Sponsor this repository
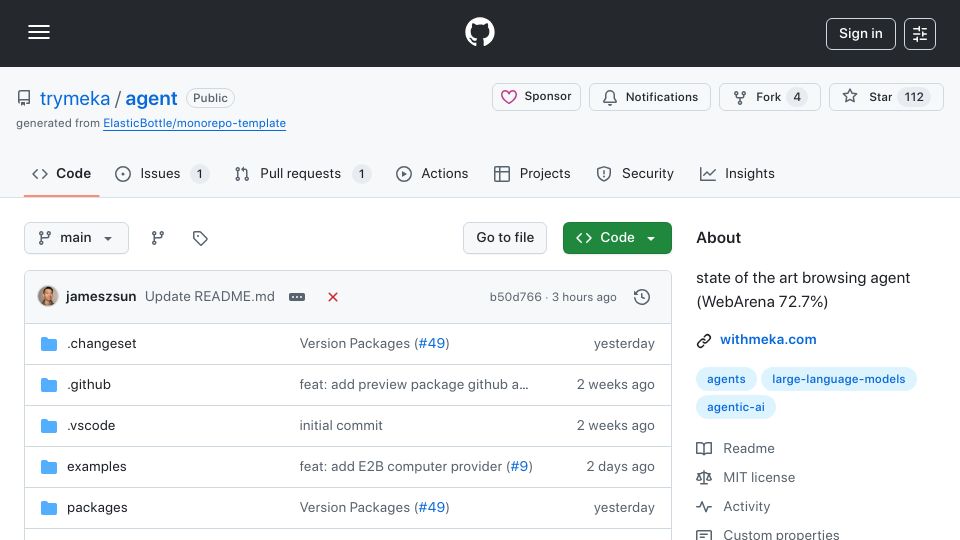960x540 pixels. tap(536, 97)
